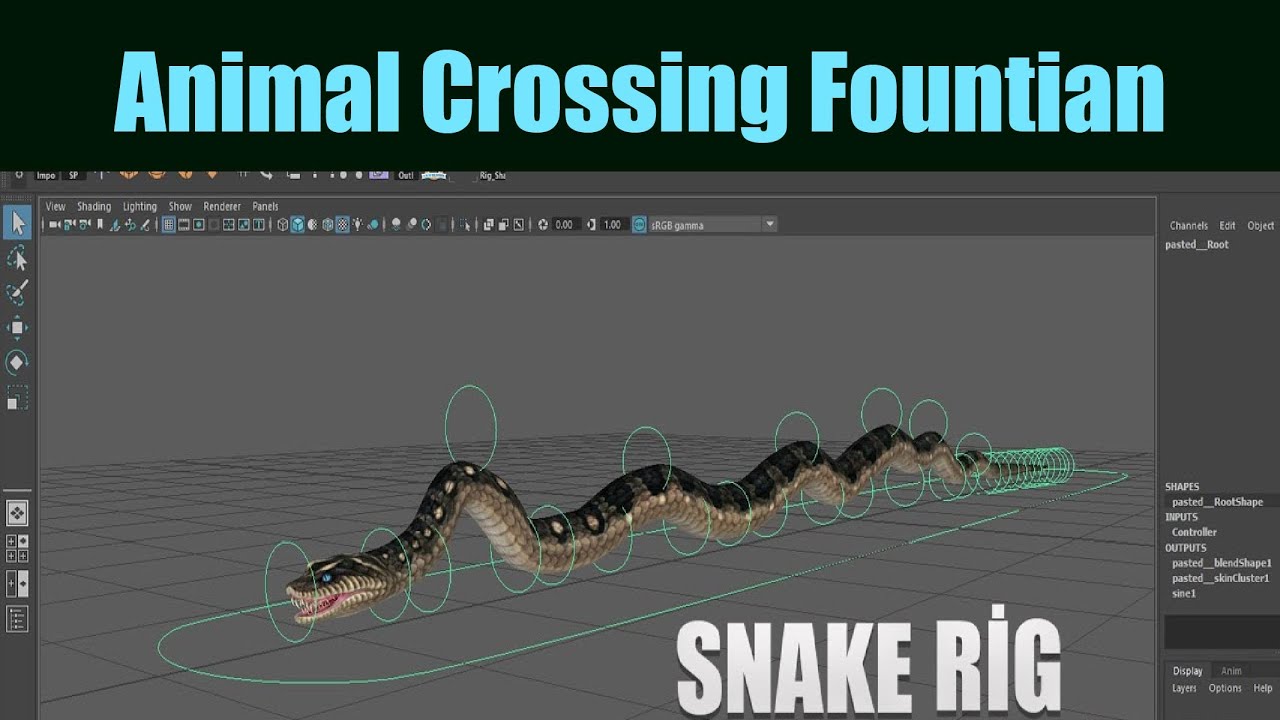
Task: Select pasted__RootShape node
Action: (x=1217, y=502)
